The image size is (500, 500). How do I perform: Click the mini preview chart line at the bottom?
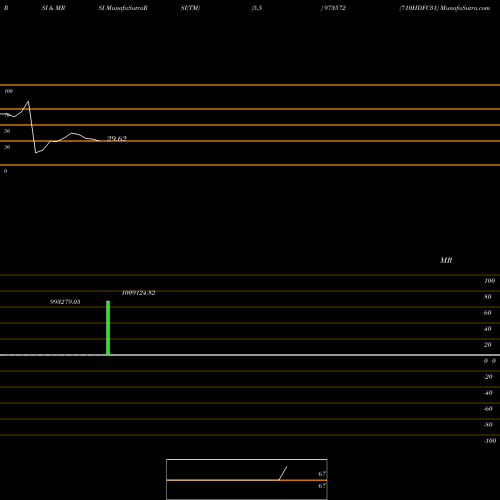(x=283, y=473)
